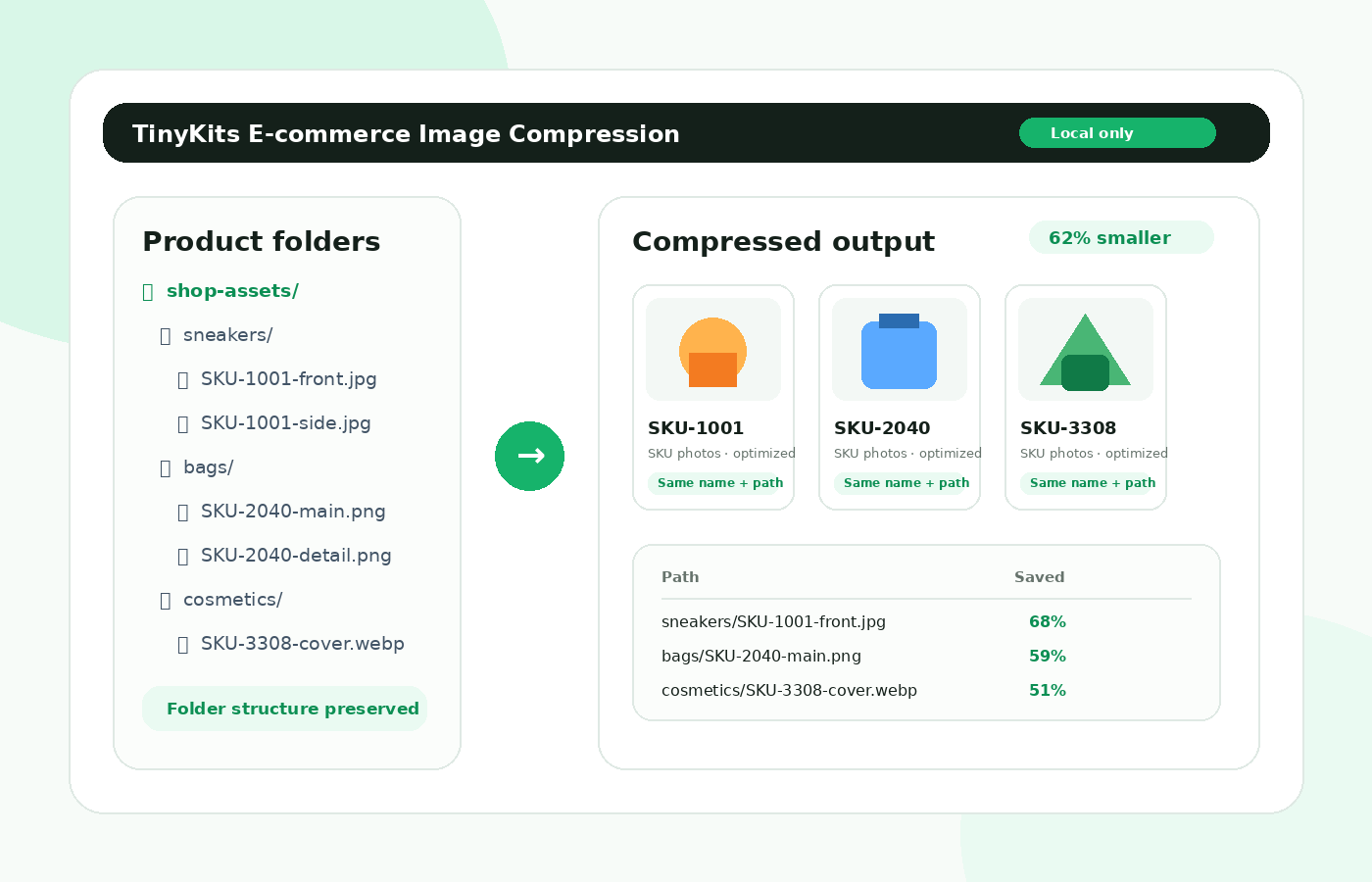This screenshot has height=882, width=1372.
Task: Select the sneakers/ folder
Action: (227, 335)
